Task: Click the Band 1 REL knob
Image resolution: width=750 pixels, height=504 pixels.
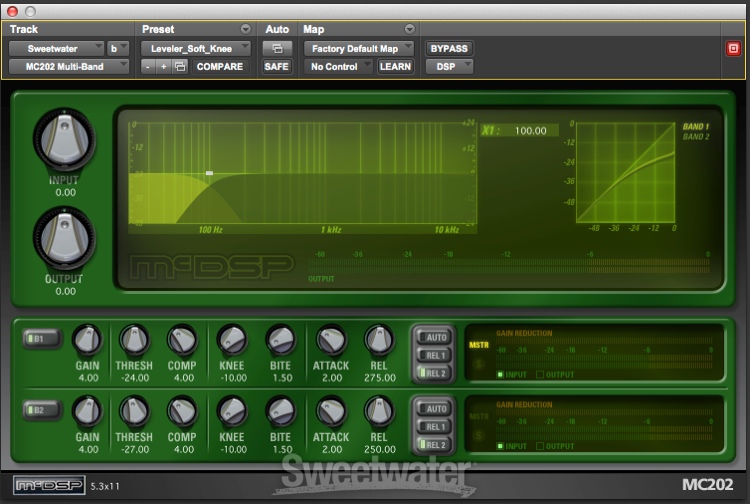Action: tap(379, 340)
